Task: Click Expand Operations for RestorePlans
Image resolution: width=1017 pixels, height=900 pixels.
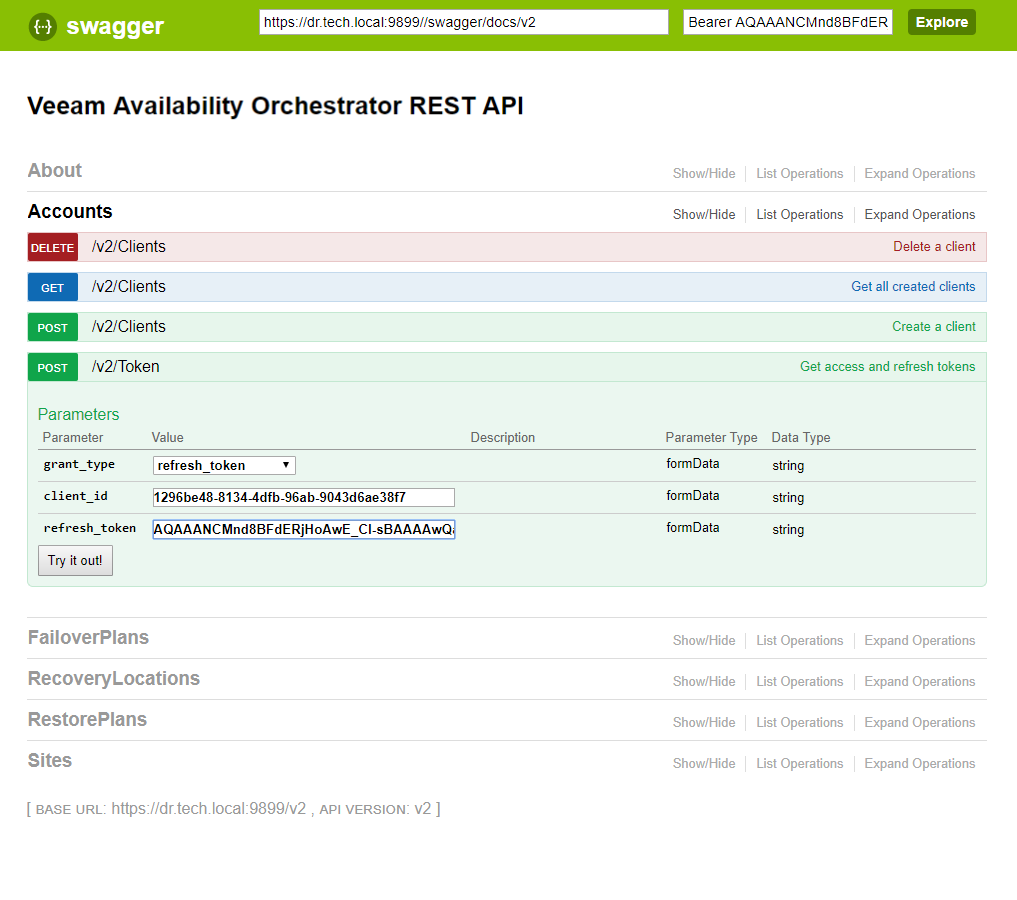Action: pyautogui.click(x=920, y=722)
